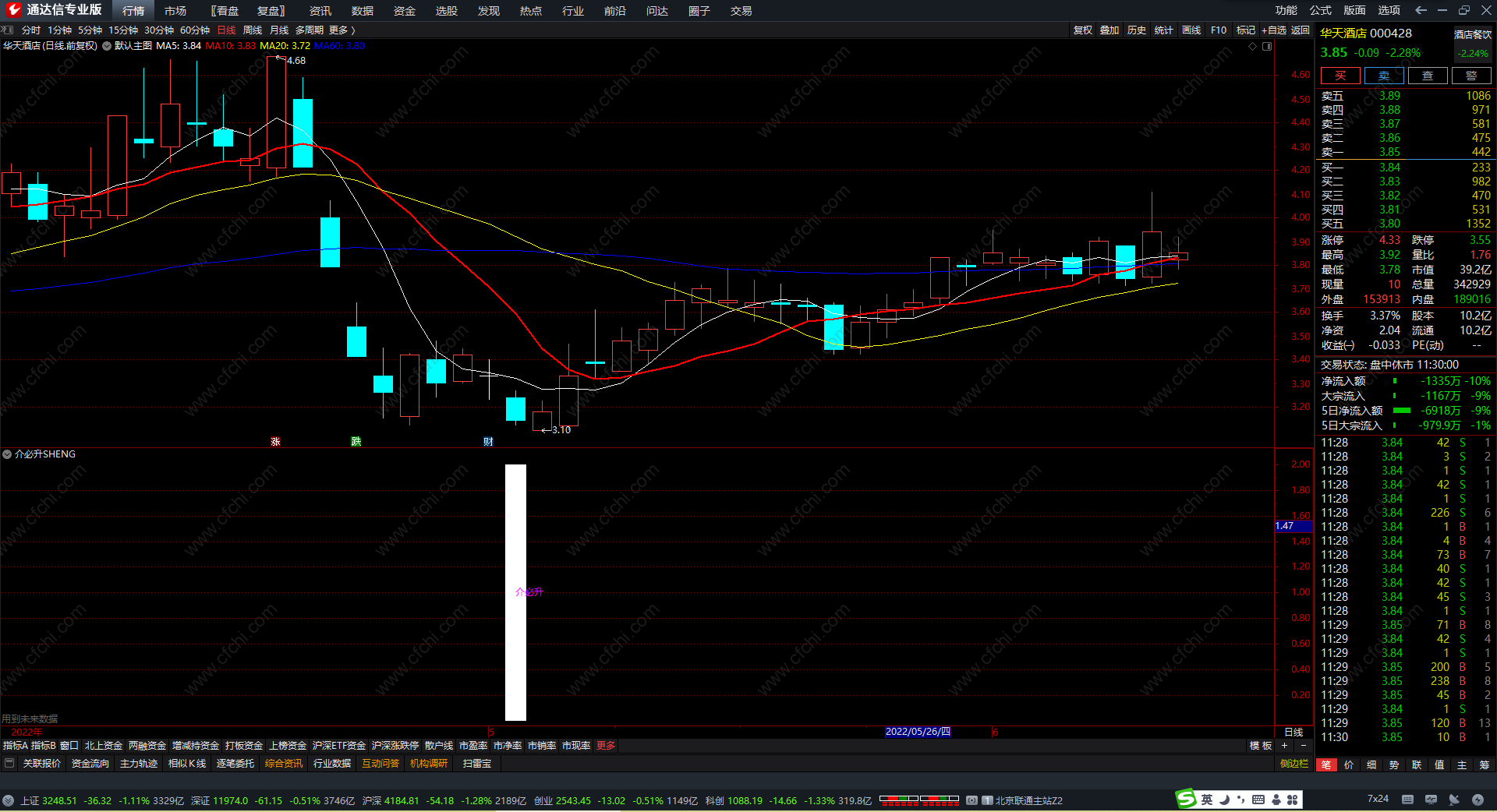The width and height of the screenshot is (1497, 812).
Task: Click the round chevron icon before 上证
Action: coord(8,800)
